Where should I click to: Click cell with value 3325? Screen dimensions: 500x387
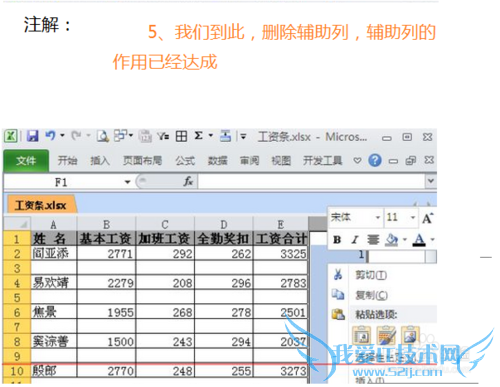click(281, 254)
